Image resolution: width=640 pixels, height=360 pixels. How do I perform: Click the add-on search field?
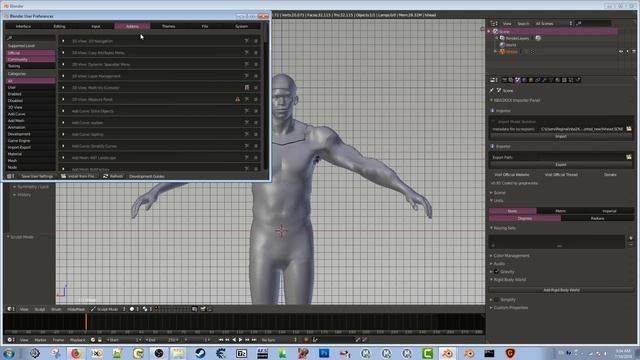pyautogui.click(x=31, y=38)
